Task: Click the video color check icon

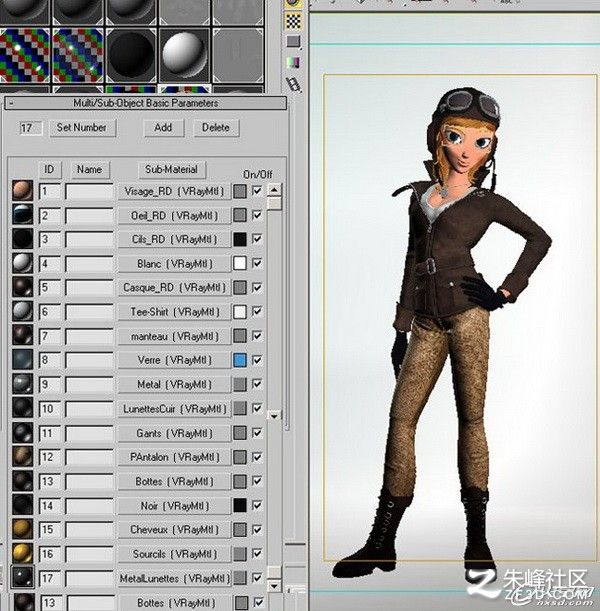Action: [x=293, y=62]
